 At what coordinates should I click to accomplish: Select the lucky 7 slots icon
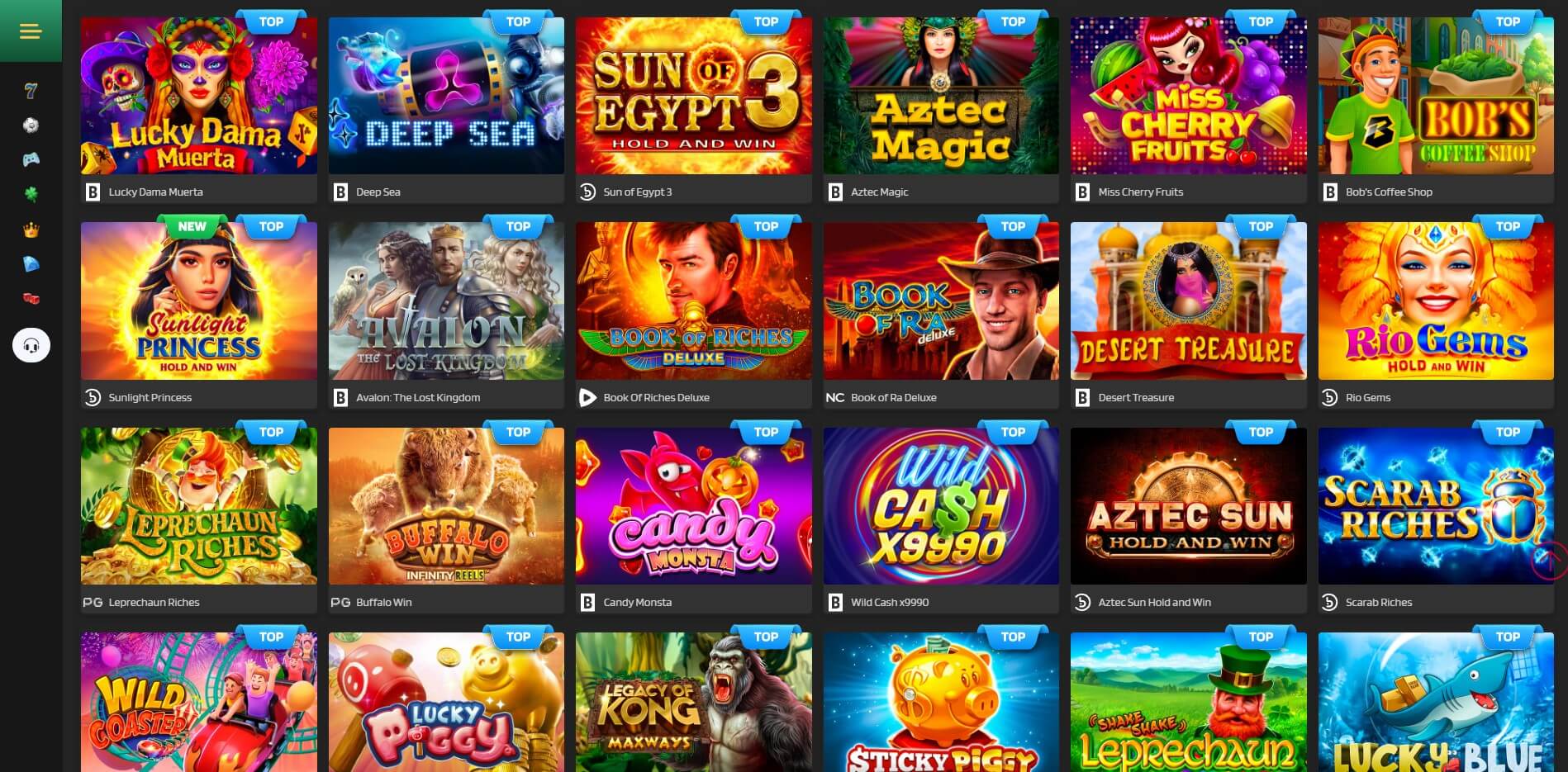[31, 91]
